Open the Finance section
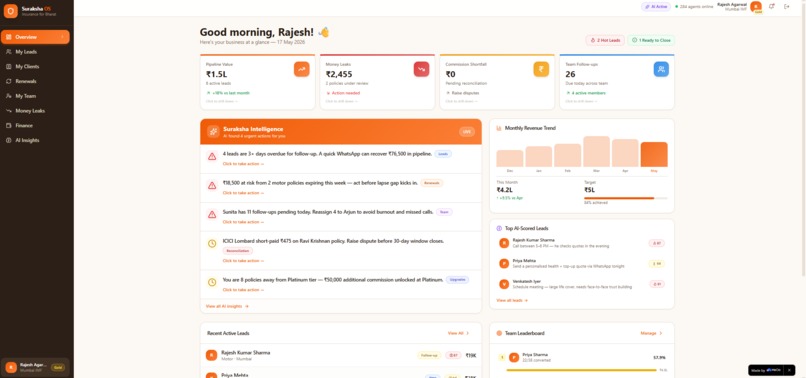806x378 pixels. tap(35, 125)
